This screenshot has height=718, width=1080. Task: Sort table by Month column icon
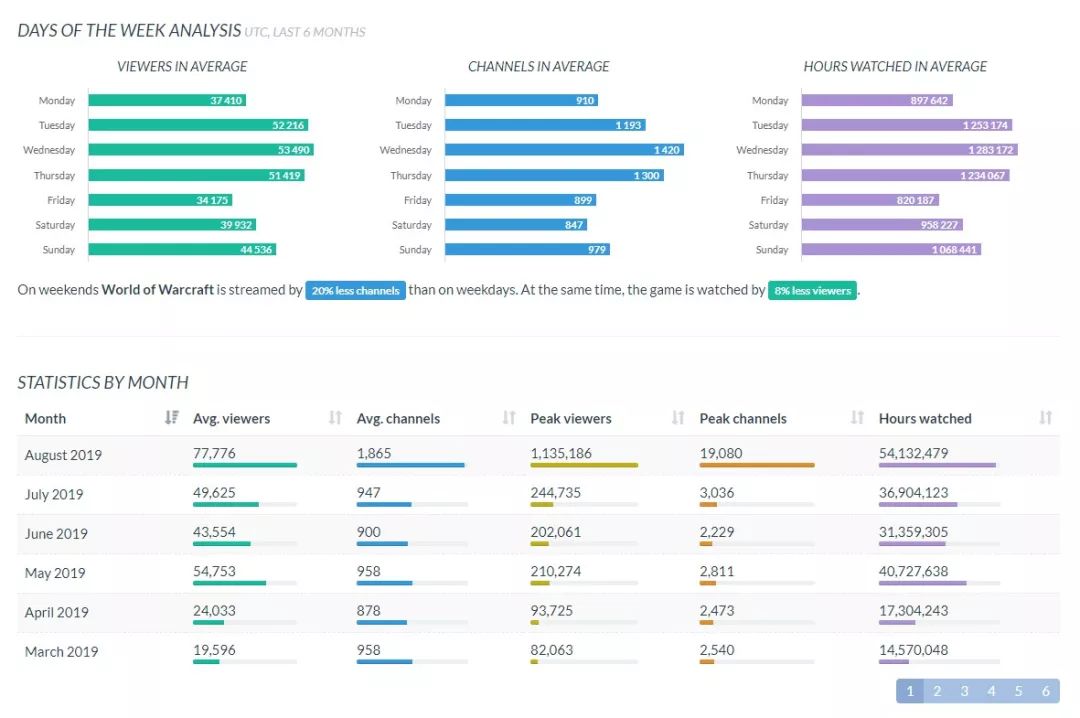click(x=172, y=418)
